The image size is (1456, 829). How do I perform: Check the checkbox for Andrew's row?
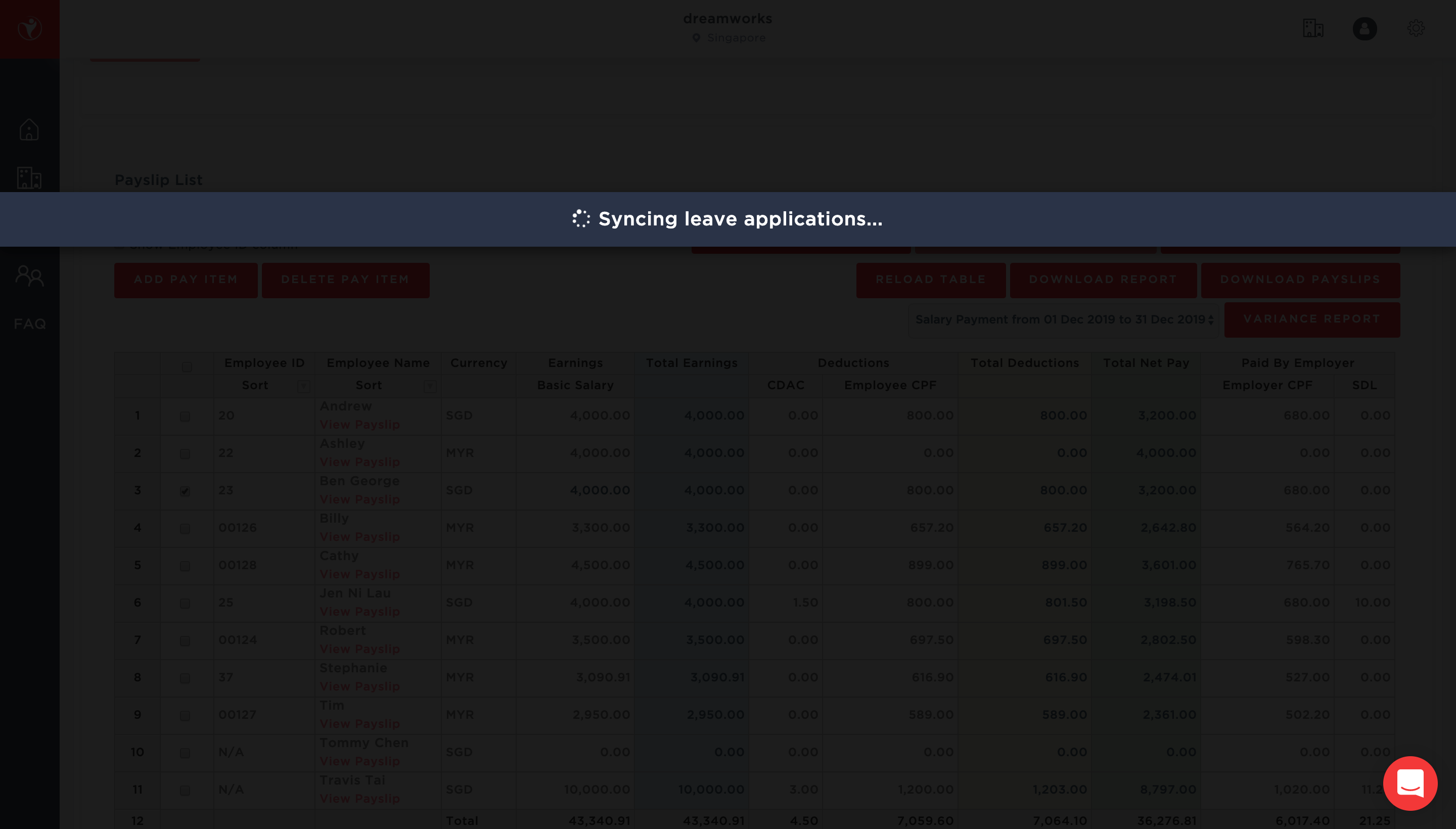click(185, 417)
